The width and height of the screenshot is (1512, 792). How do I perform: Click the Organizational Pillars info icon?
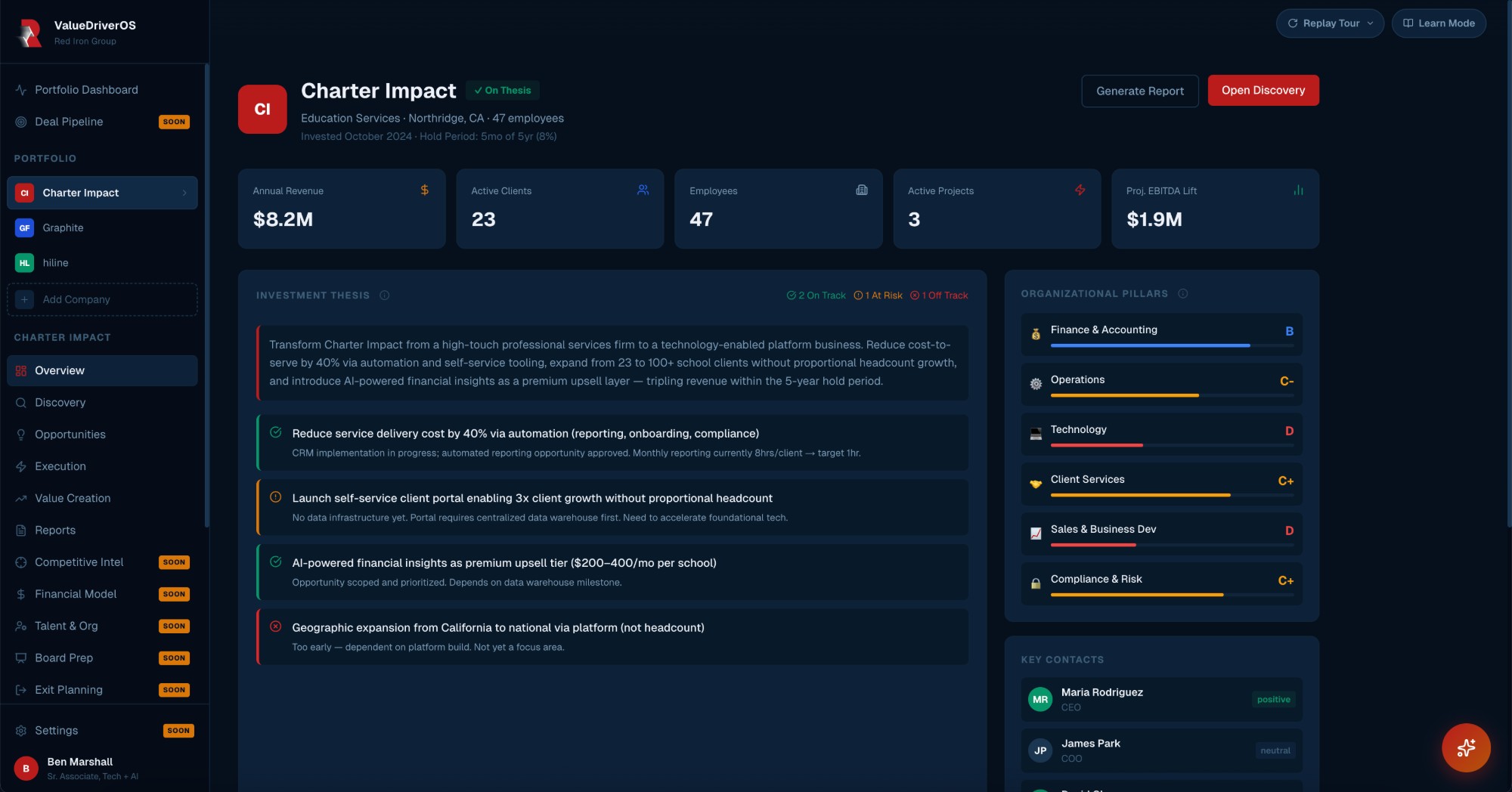click(x=1182, y=294)
